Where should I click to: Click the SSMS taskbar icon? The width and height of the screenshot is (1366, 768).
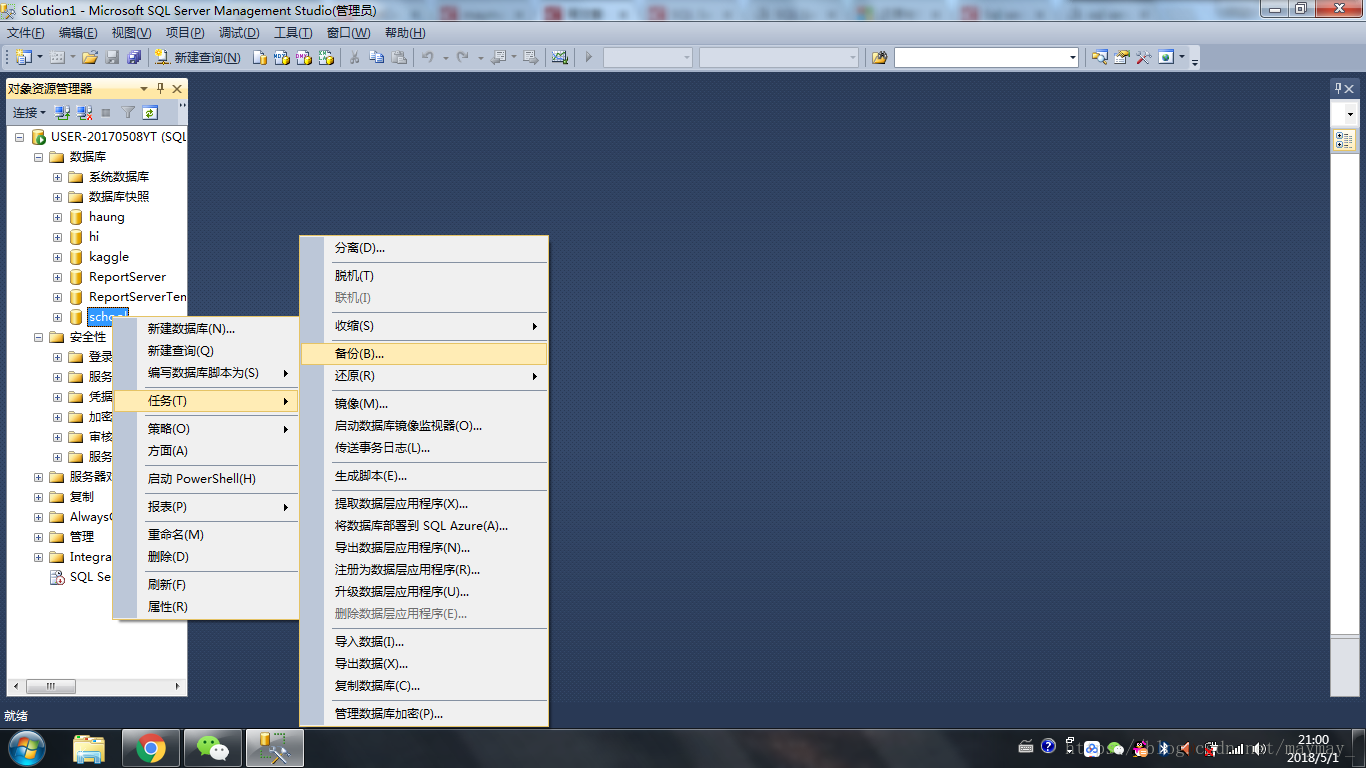[x=274, y=748]
